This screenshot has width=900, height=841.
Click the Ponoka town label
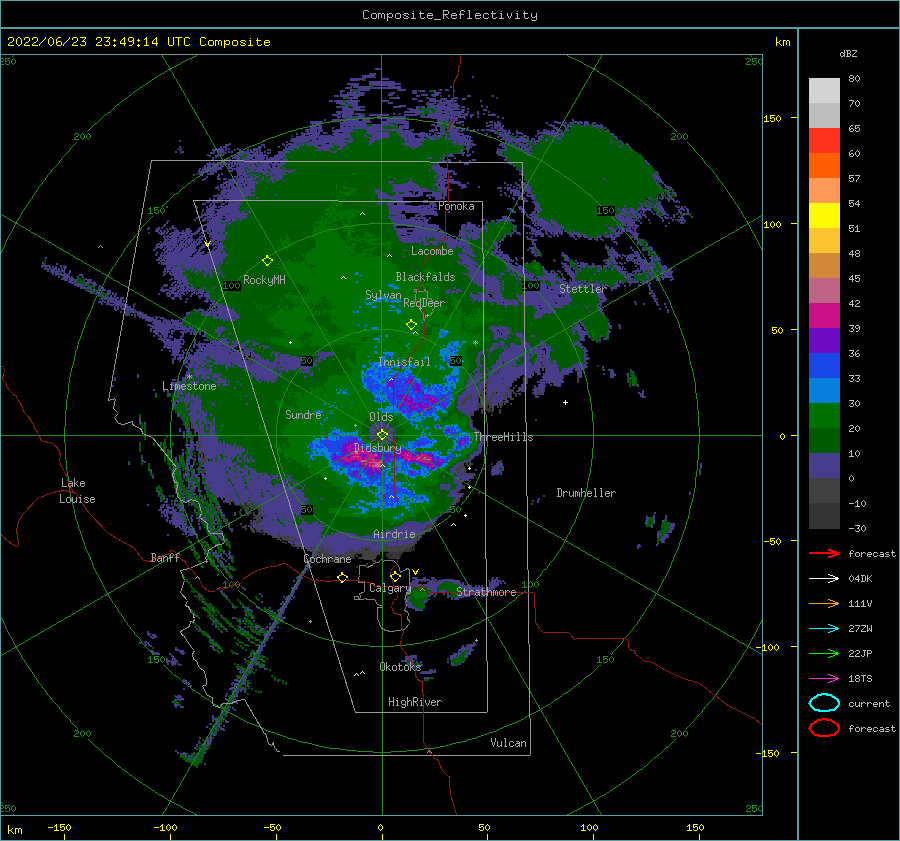456,207
